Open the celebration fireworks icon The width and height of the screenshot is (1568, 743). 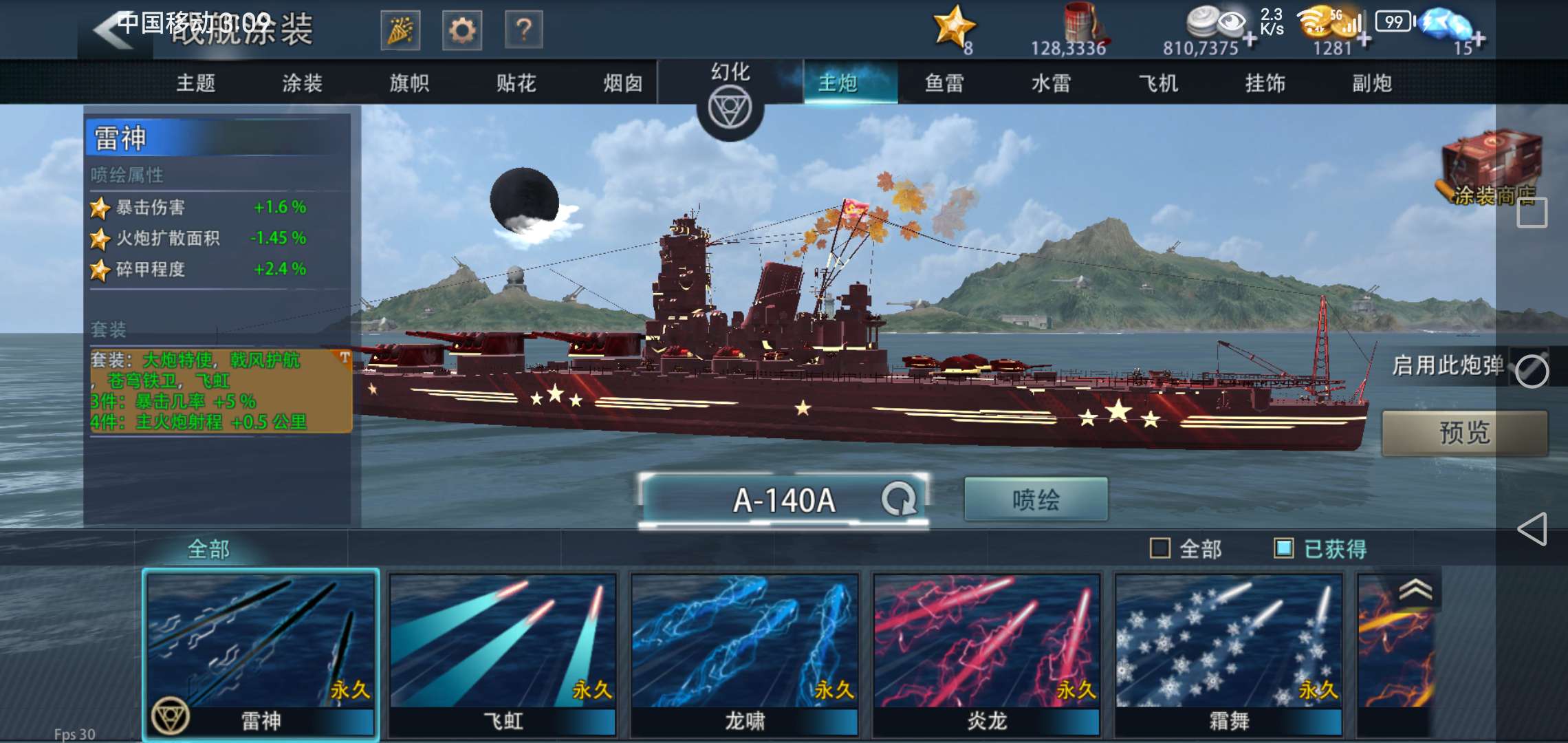[x=400, y=30]
